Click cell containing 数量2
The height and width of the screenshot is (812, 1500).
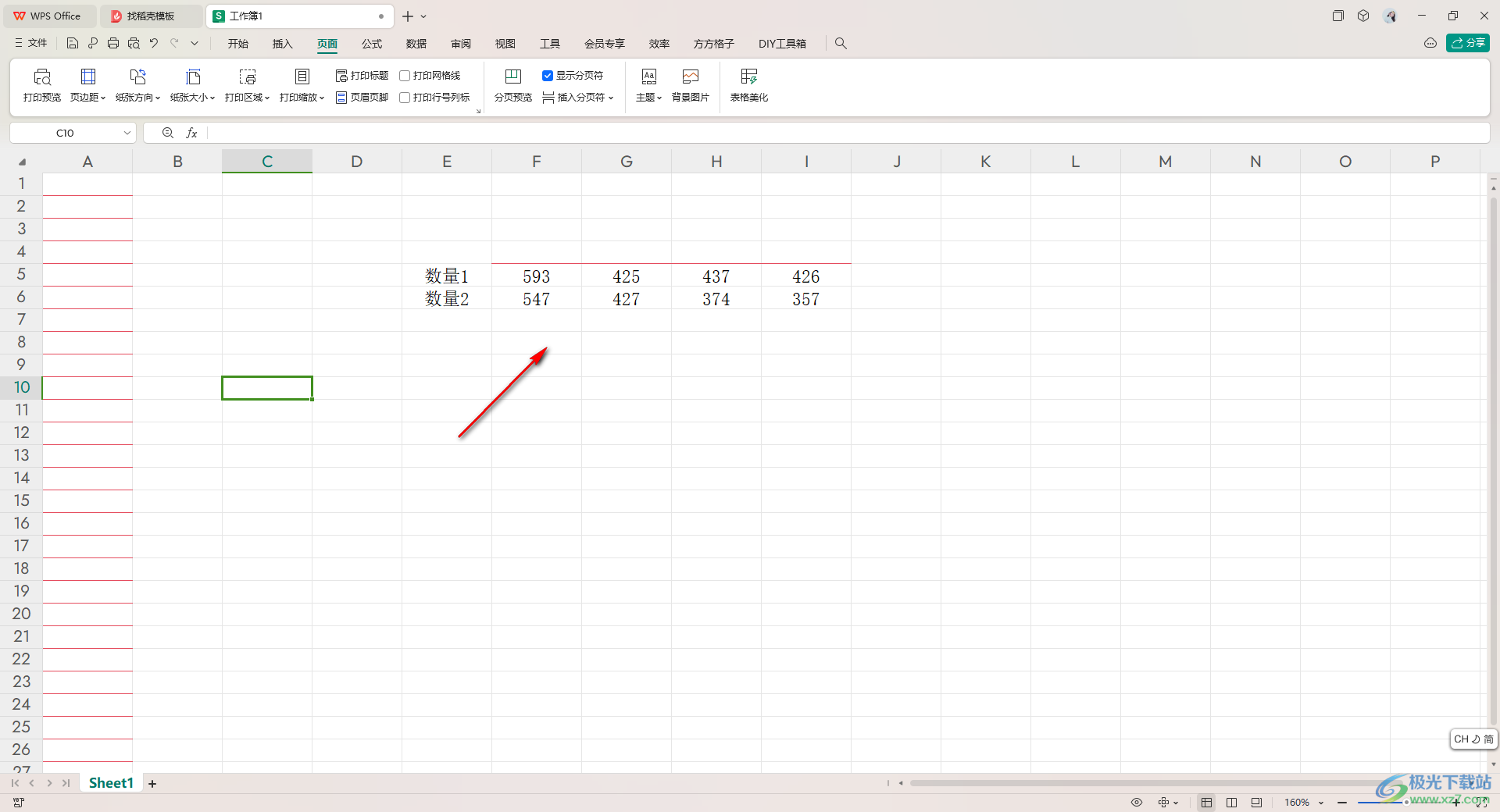pyautogui.click(x=447, y=298)
